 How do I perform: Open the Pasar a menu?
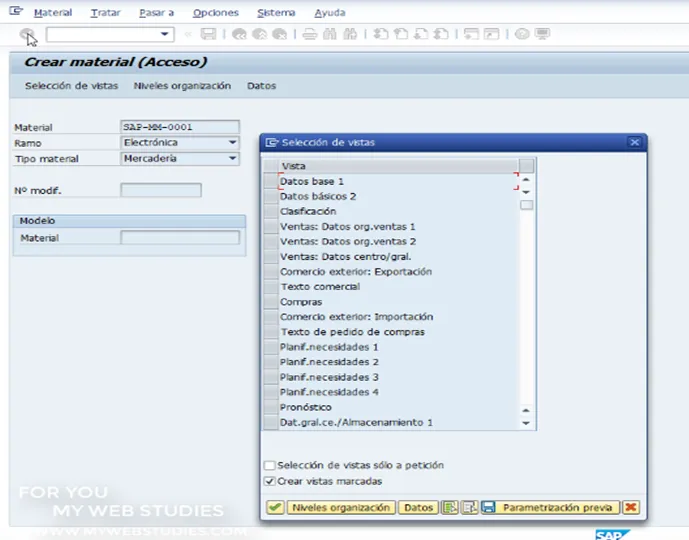click(156, 13)
